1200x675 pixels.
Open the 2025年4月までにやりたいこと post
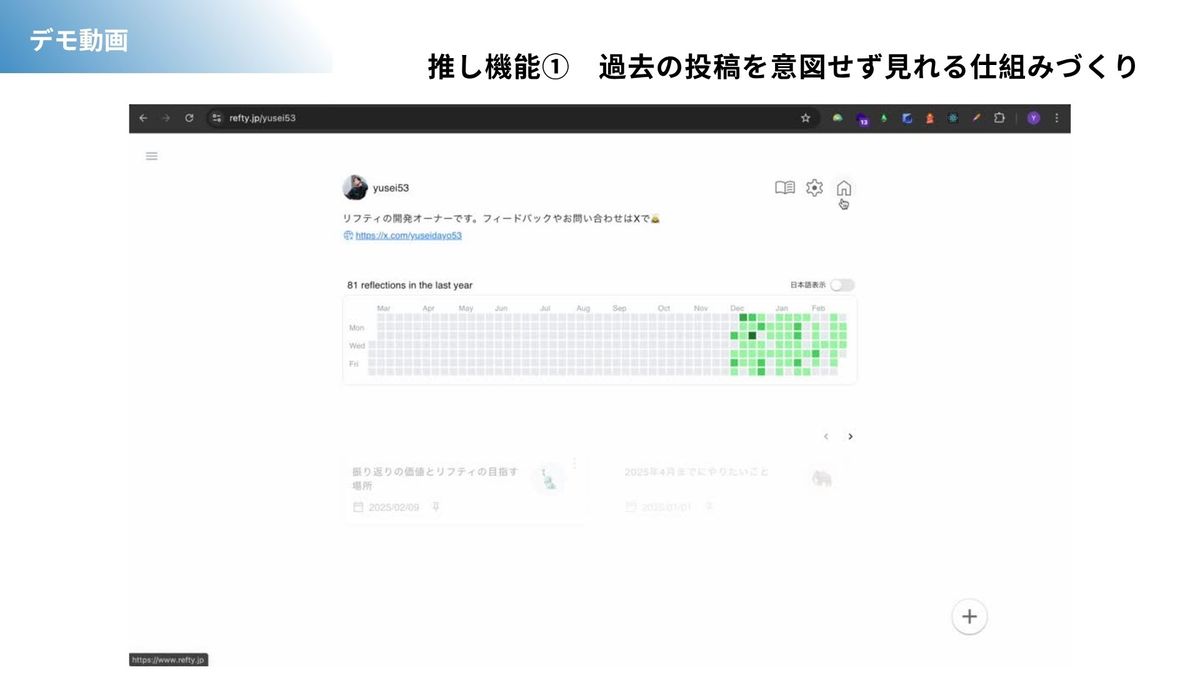(x=697, y=472)
